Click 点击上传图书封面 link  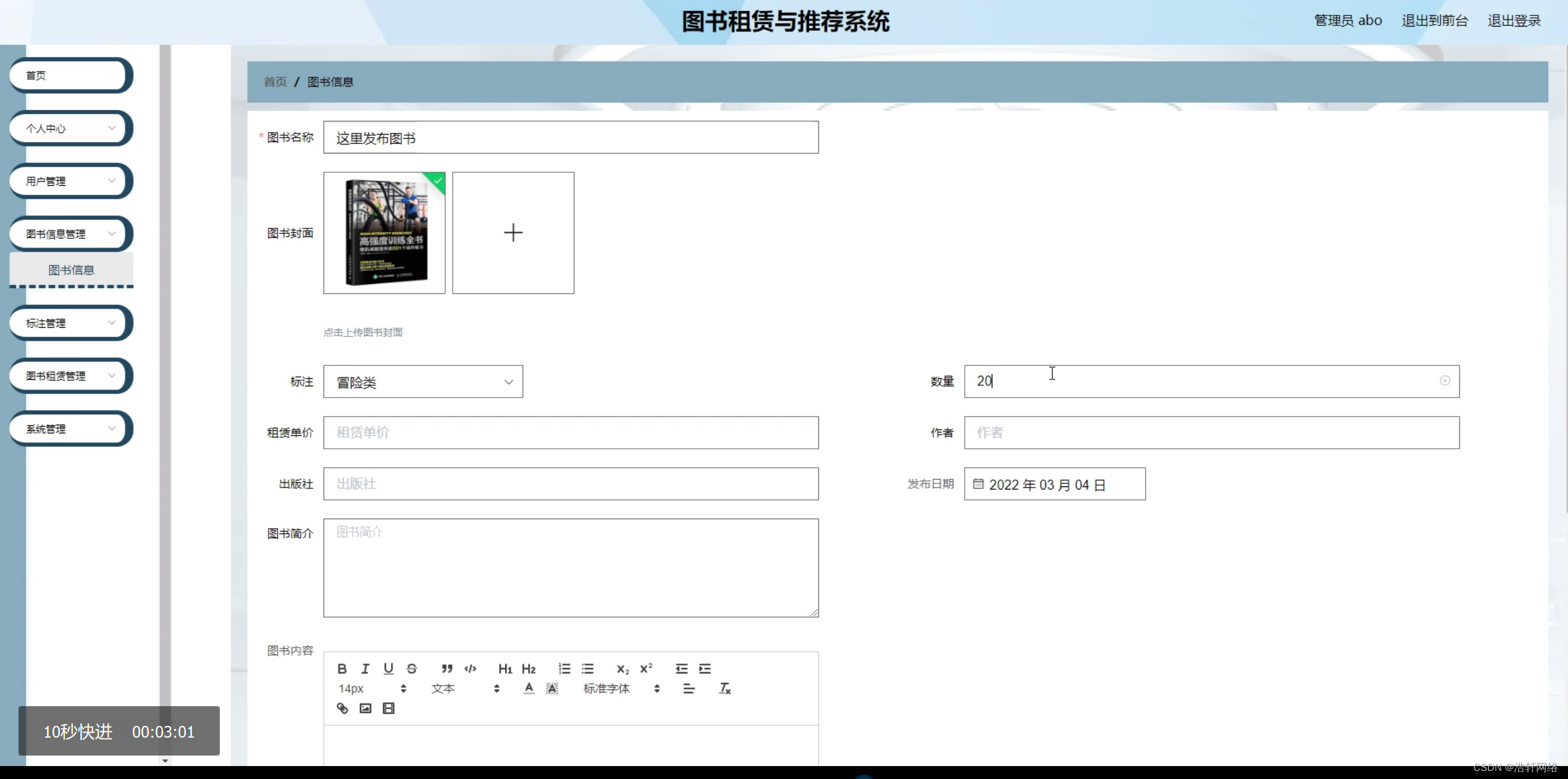tap(363, 331)
